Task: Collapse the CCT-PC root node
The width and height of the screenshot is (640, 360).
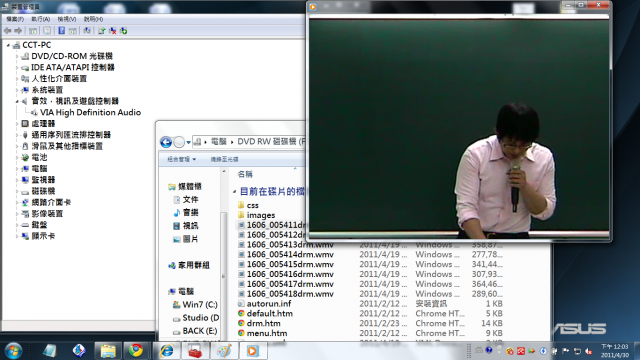Action: coord(8,45)
